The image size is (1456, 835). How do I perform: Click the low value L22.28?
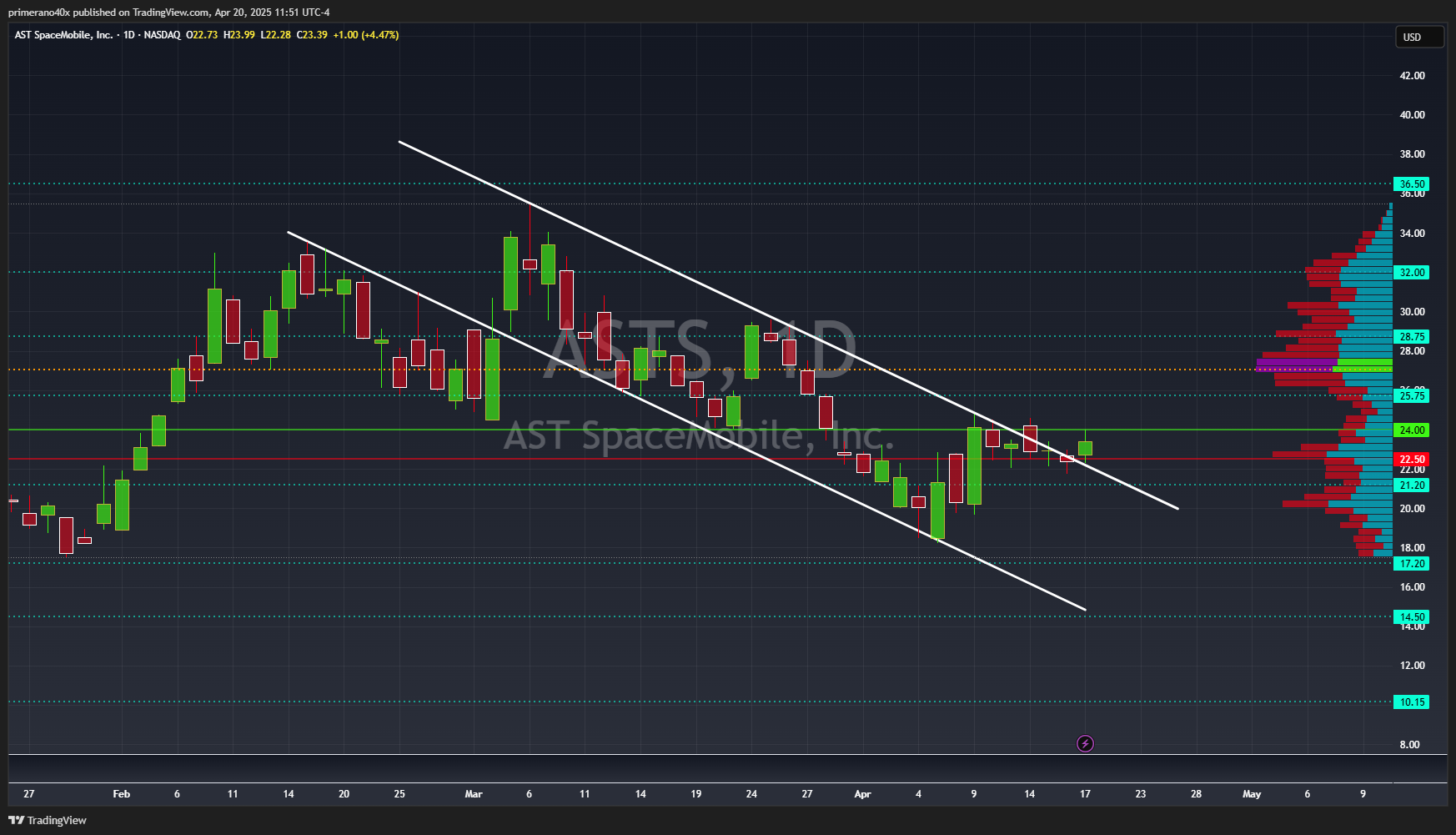pos(276,35)
